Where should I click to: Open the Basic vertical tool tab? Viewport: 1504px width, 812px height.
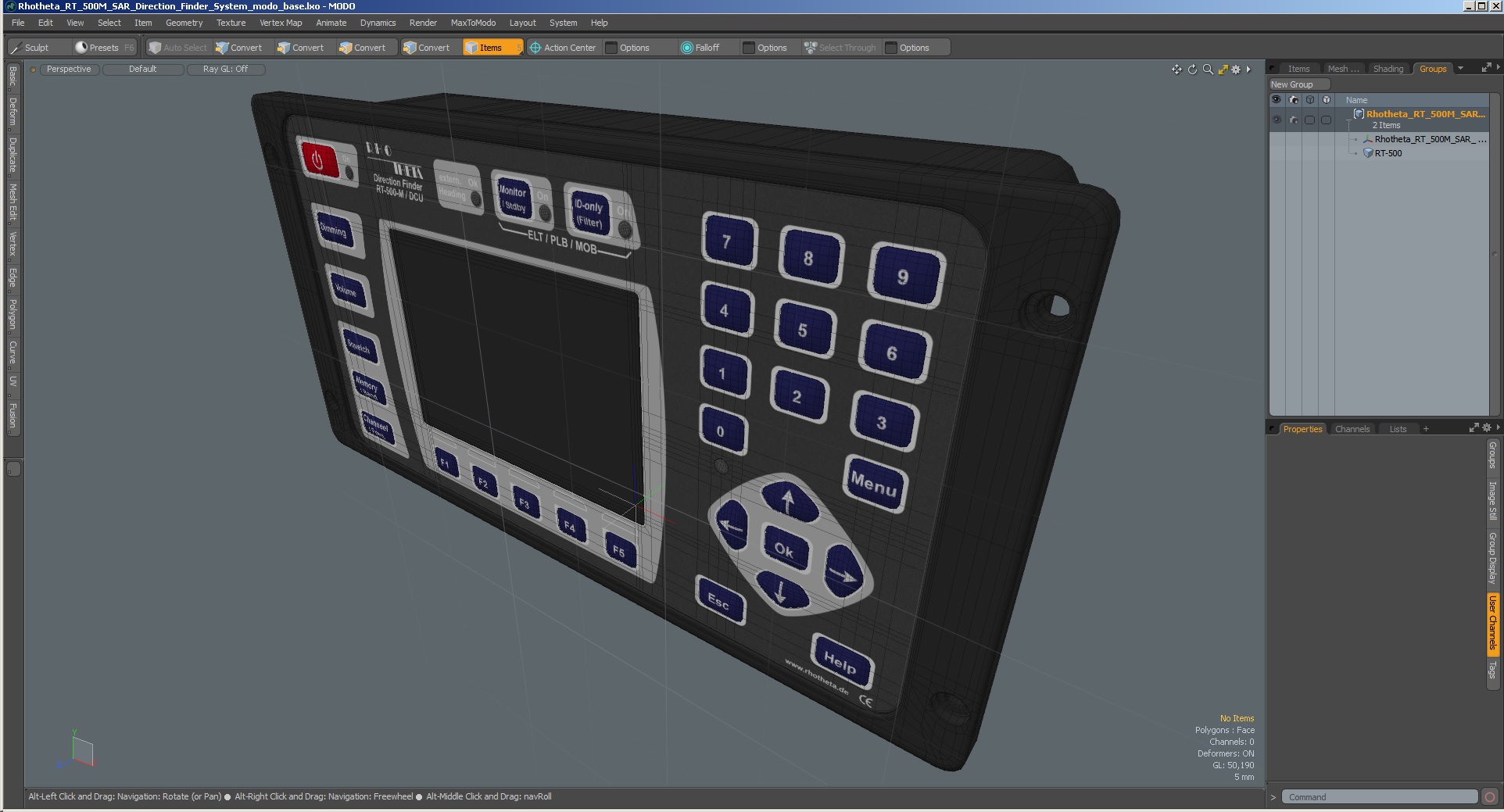pos(13,77)
